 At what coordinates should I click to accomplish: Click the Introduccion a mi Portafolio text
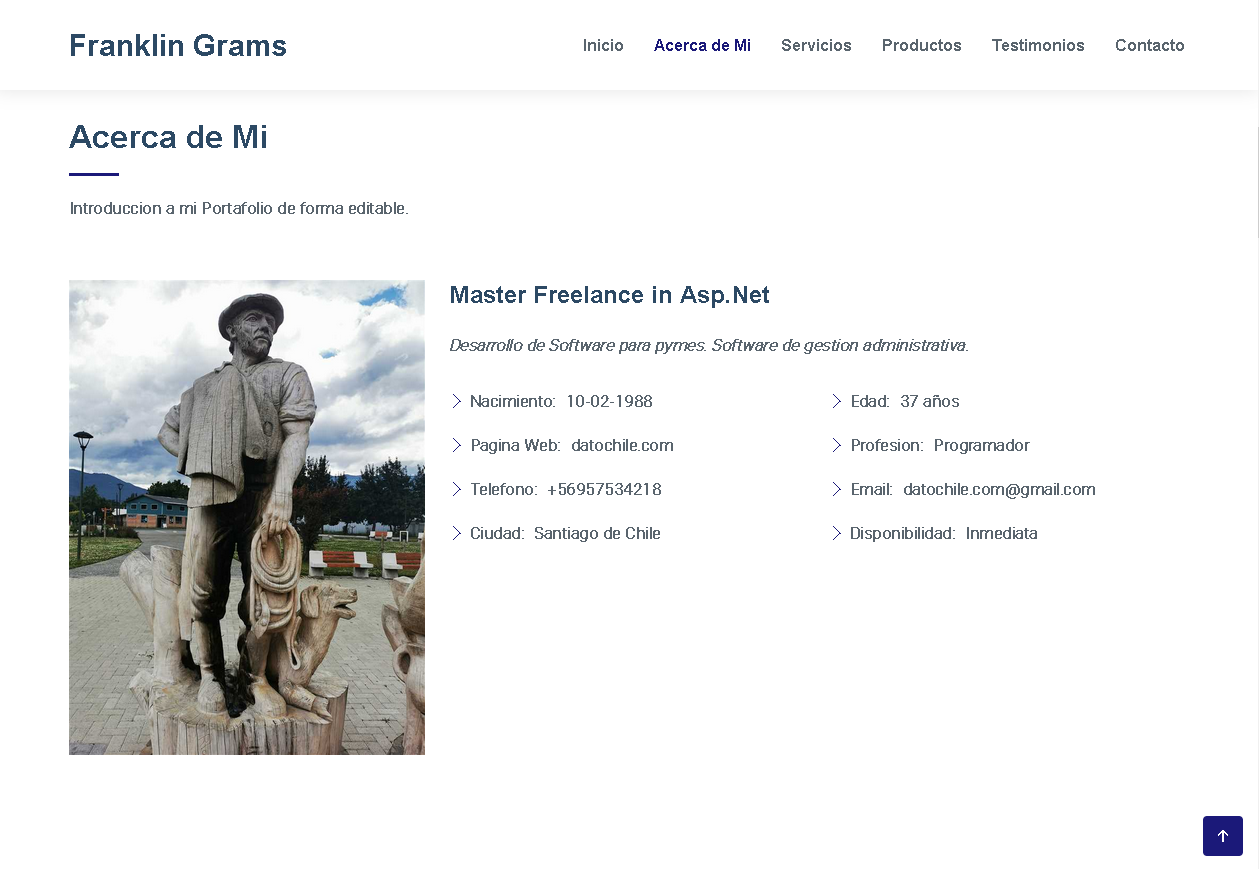tap(239, 208)
